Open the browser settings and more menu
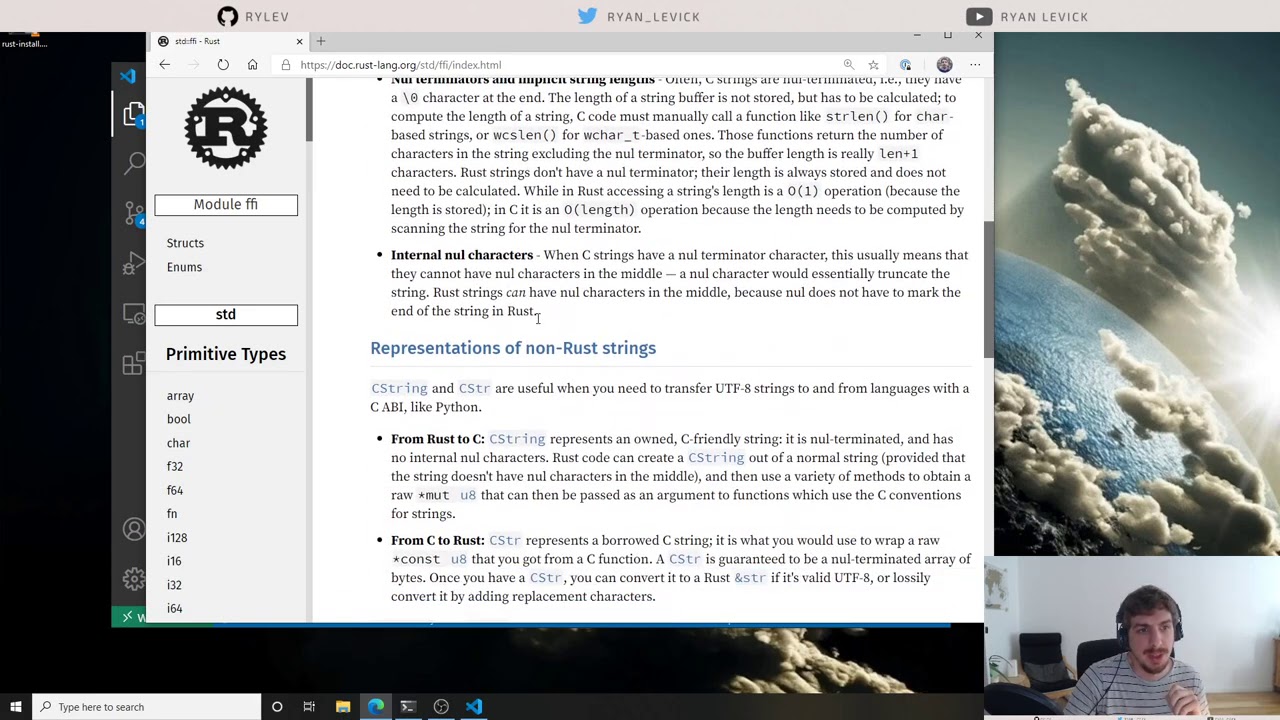Image resolution: width=1280 pixels, height=720 pixels. pyautogui.click(x=975, y=65)
